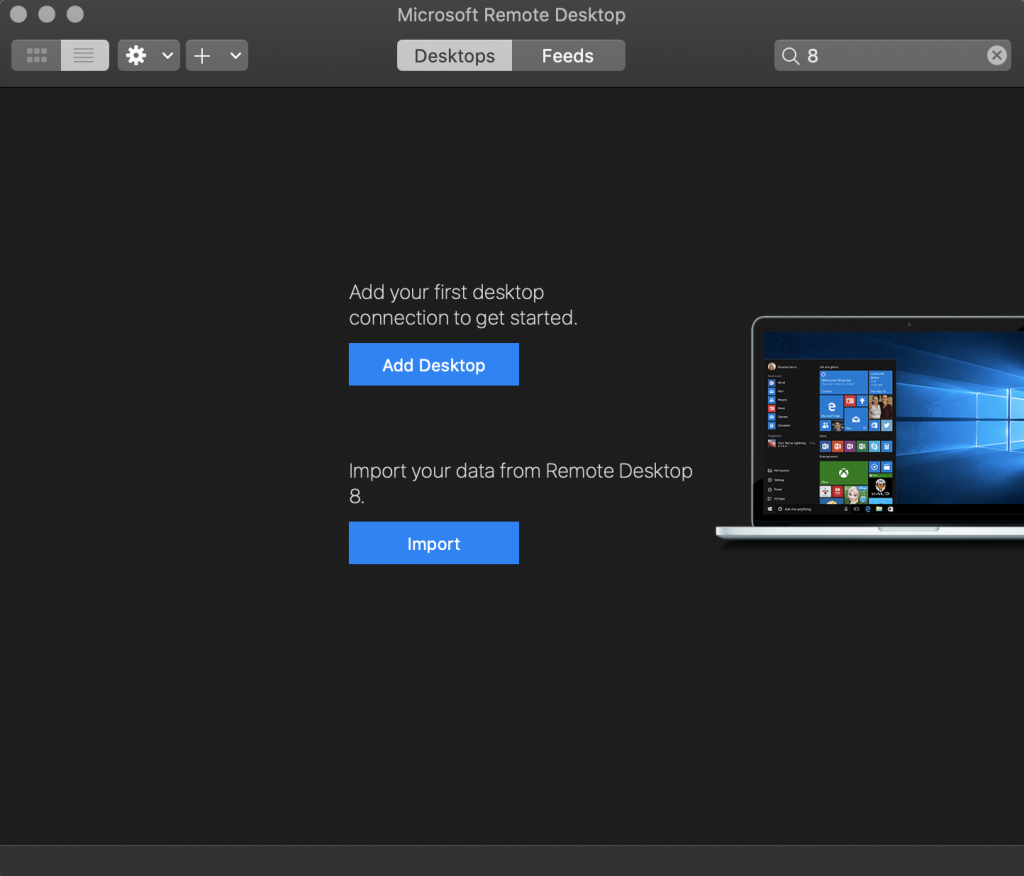The image size is (1024, 876).
Task: Click the red close window button
Action: click(18, 14)
